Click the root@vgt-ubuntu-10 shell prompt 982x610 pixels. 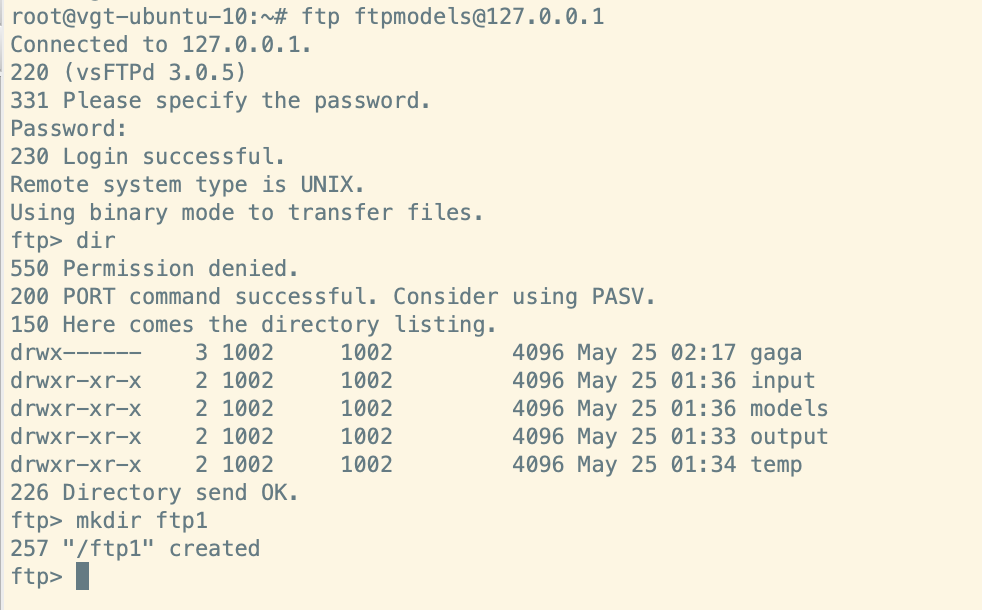128,17
